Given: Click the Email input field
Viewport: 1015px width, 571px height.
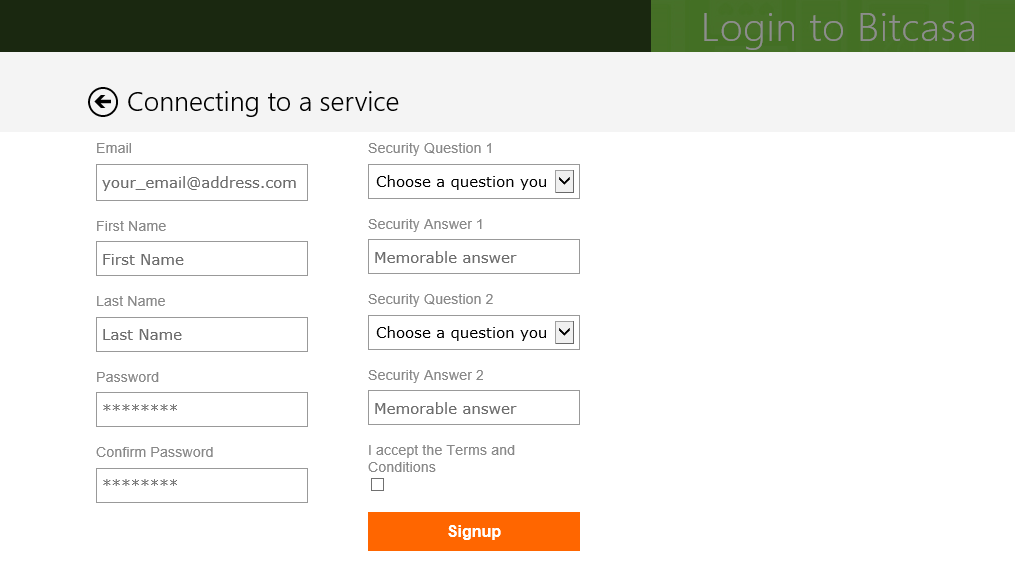Looking at the screenshot, I should point(202,183).
